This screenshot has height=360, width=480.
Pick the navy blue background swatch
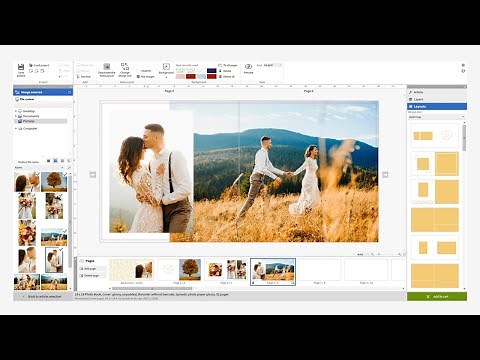(x=211, y=70)
